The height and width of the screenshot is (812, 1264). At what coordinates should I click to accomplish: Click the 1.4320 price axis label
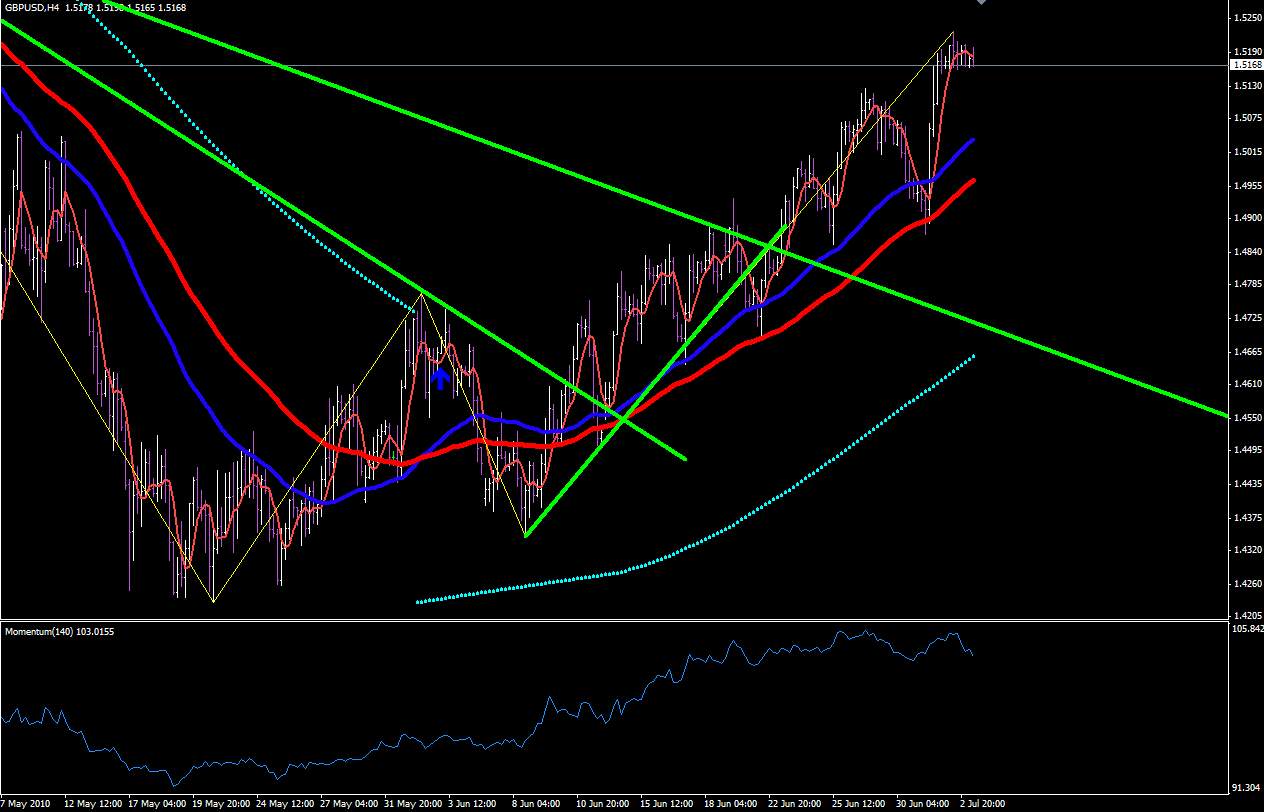tap(1247, 551)
